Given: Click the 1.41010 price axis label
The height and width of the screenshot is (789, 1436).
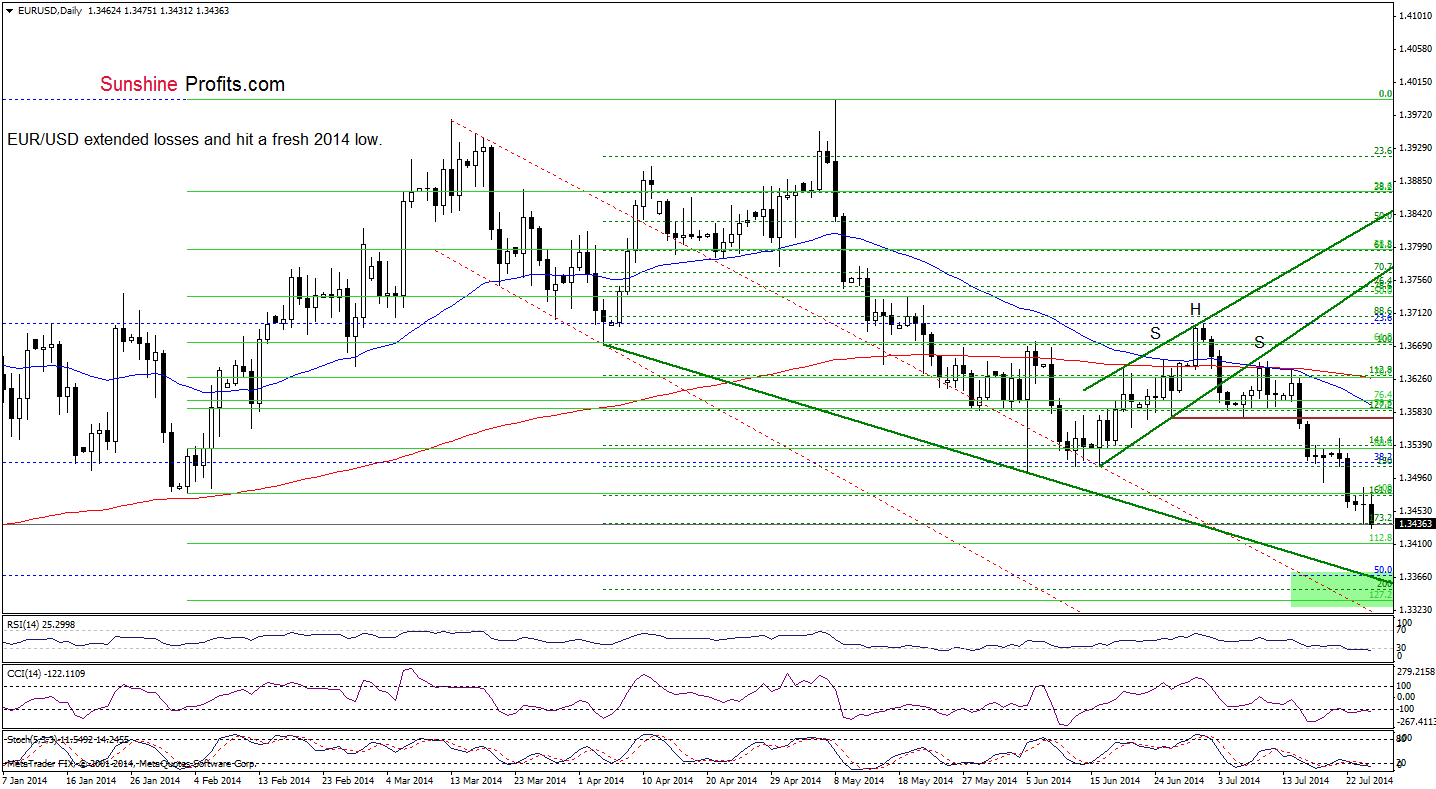Looking at the screenshot, I should click(x=1415, y=16).
